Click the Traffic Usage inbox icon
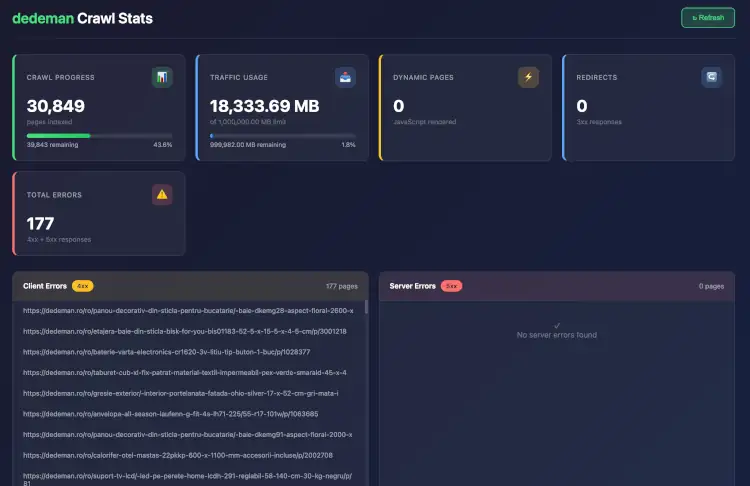This screenshot has width=750, height=486. click(x=345, y=77)
